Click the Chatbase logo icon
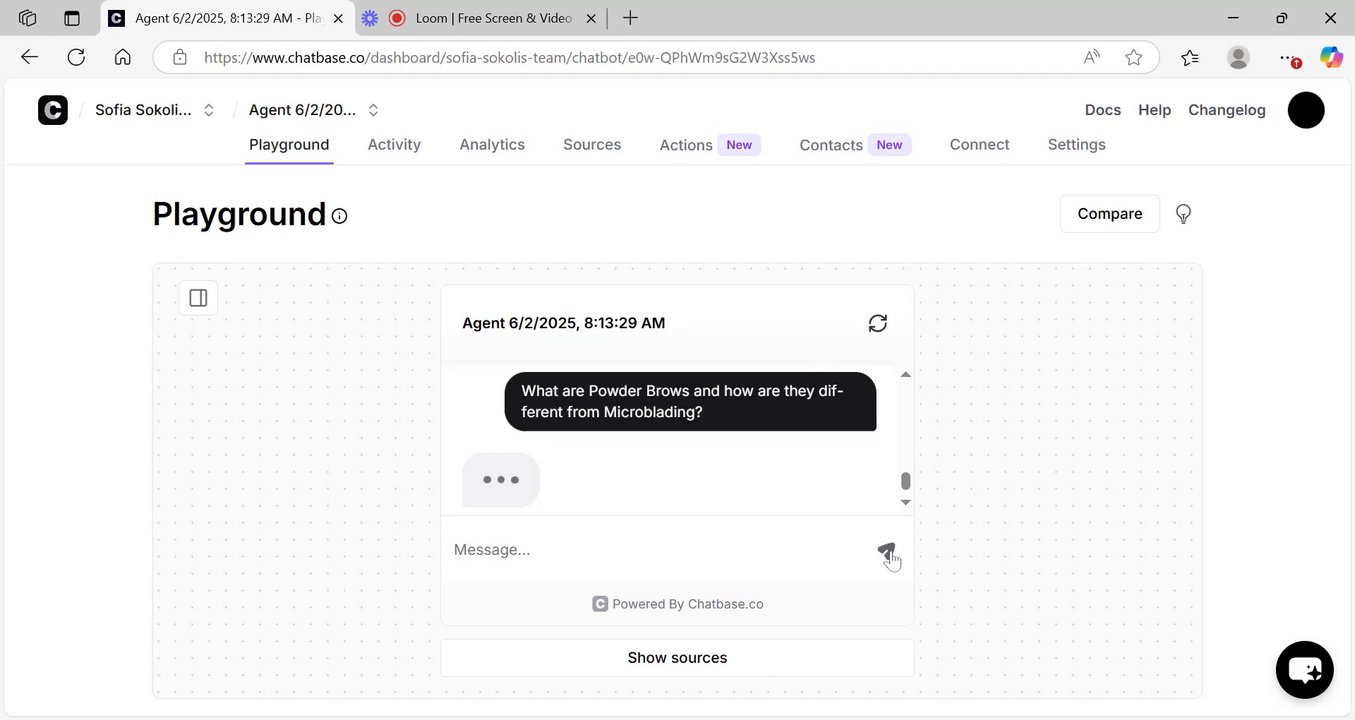Viewport: 1355px width, 720px height. coord(53,110)
